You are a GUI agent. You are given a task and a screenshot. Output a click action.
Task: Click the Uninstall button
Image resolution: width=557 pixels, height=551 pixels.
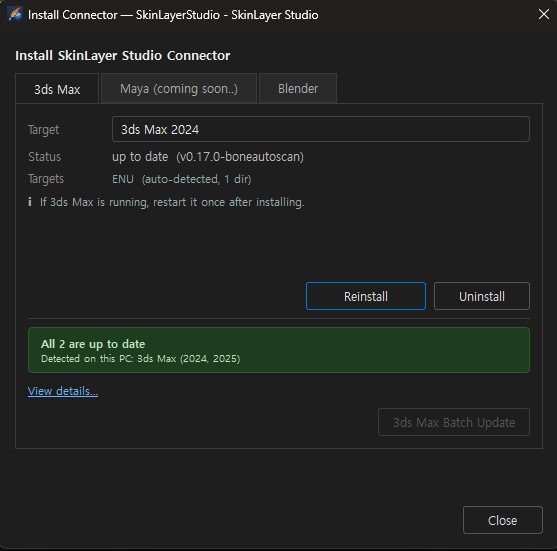pos(482,296)
